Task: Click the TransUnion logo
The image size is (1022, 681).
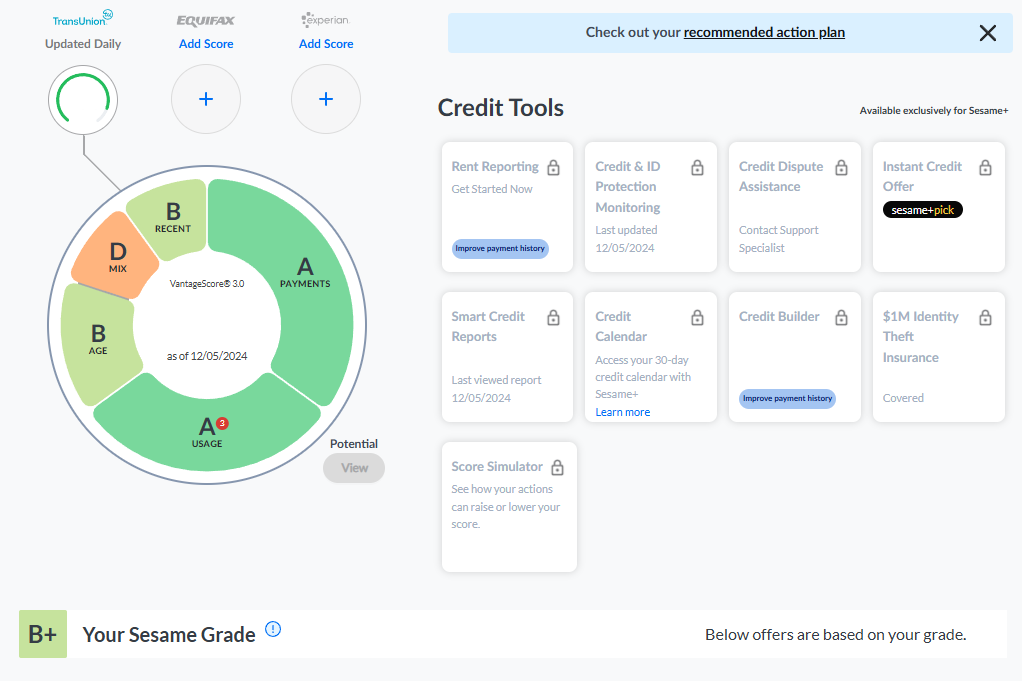Action: coord(83,18)
